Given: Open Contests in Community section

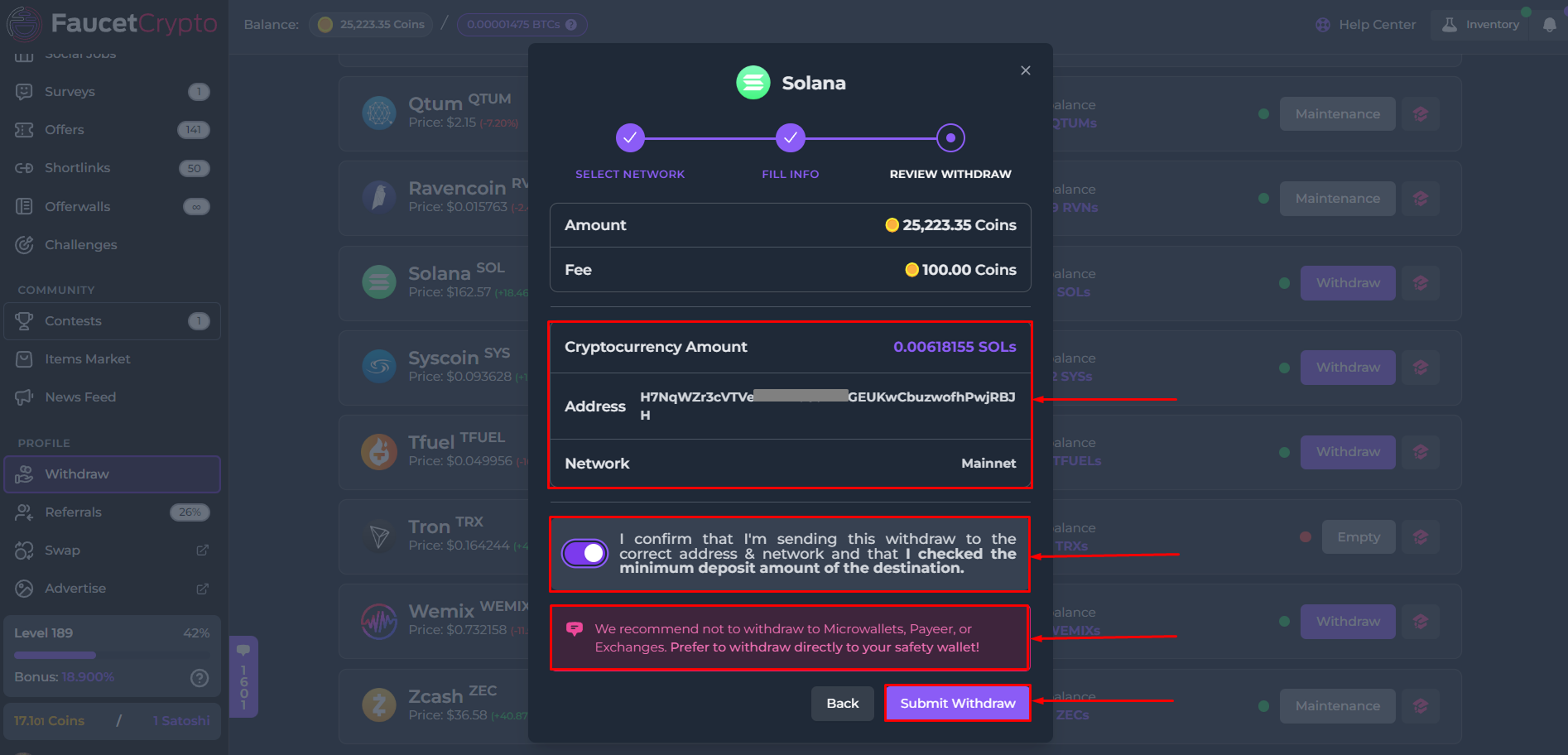Looking at the screenshot, I should click(112, 321).
